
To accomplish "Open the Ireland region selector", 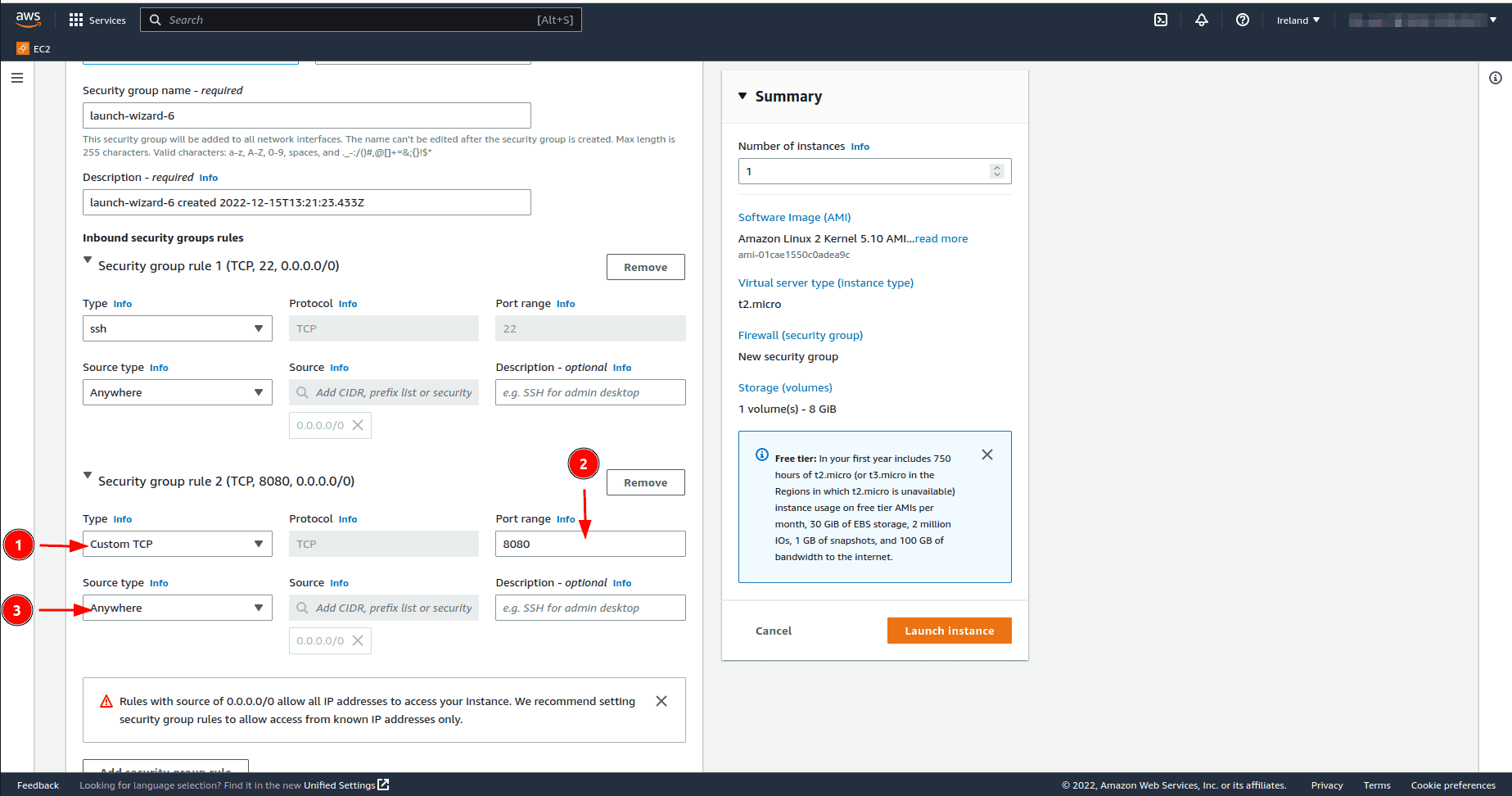I will pos(1298,20).
